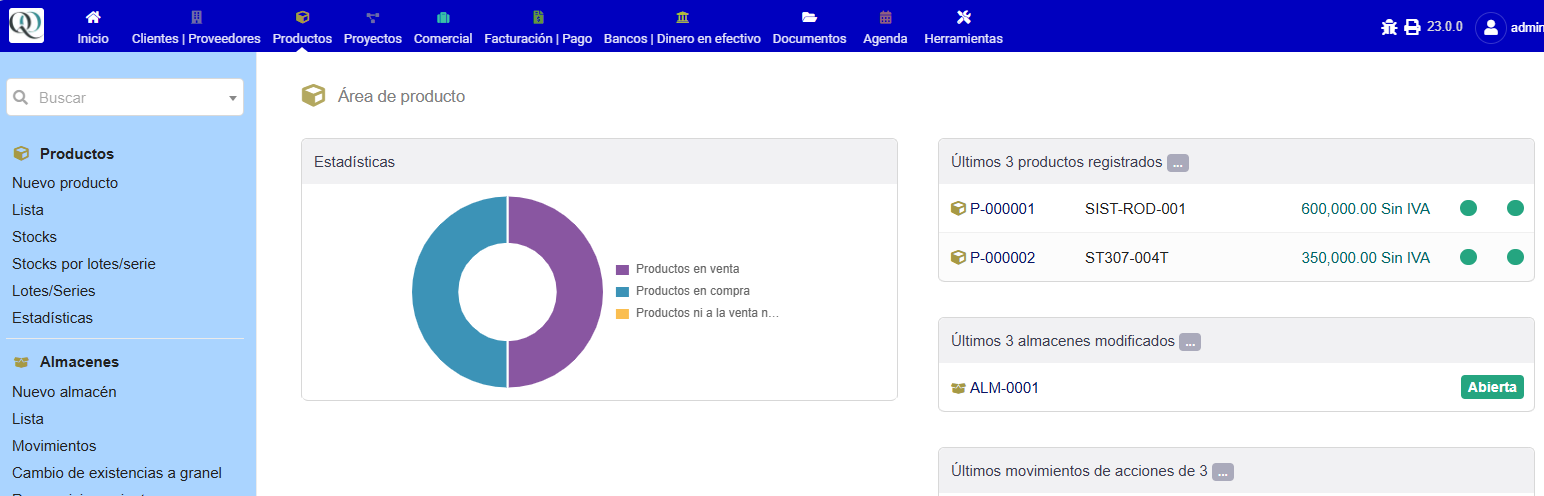Image resolution: width=1544 pixels, height=496 pixels.
Task: Toggle Productos en compra legend entry
Action: point(691,291)
